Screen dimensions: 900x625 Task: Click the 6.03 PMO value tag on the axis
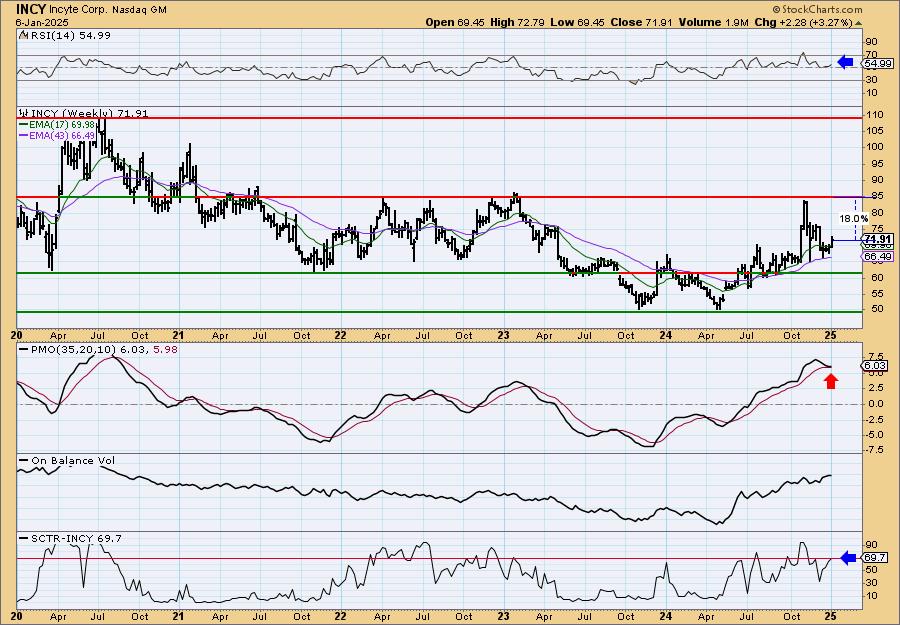[x=876, y=366]
